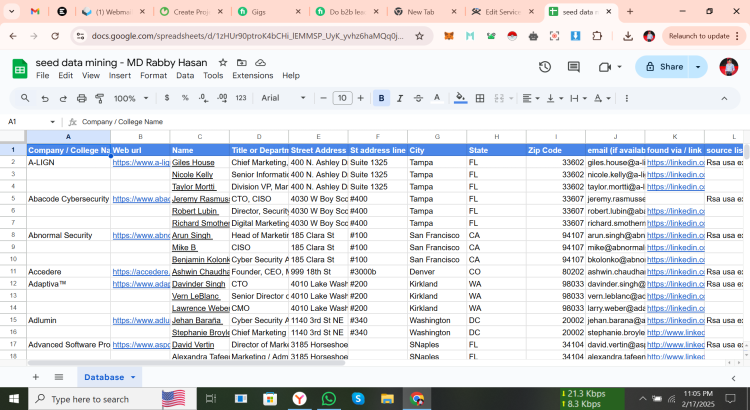Open text wrapping dropdown

point(578,98)
